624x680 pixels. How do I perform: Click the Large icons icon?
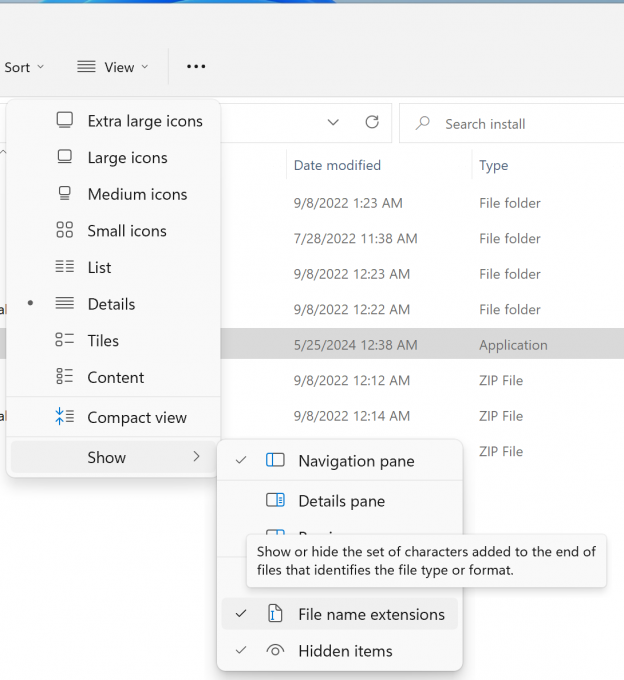tap(65, 157)
